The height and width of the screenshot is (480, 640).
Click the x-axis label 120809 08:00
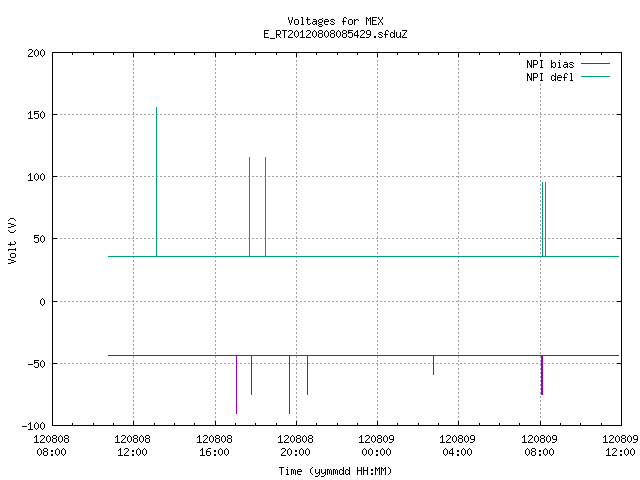pos(539,446)
